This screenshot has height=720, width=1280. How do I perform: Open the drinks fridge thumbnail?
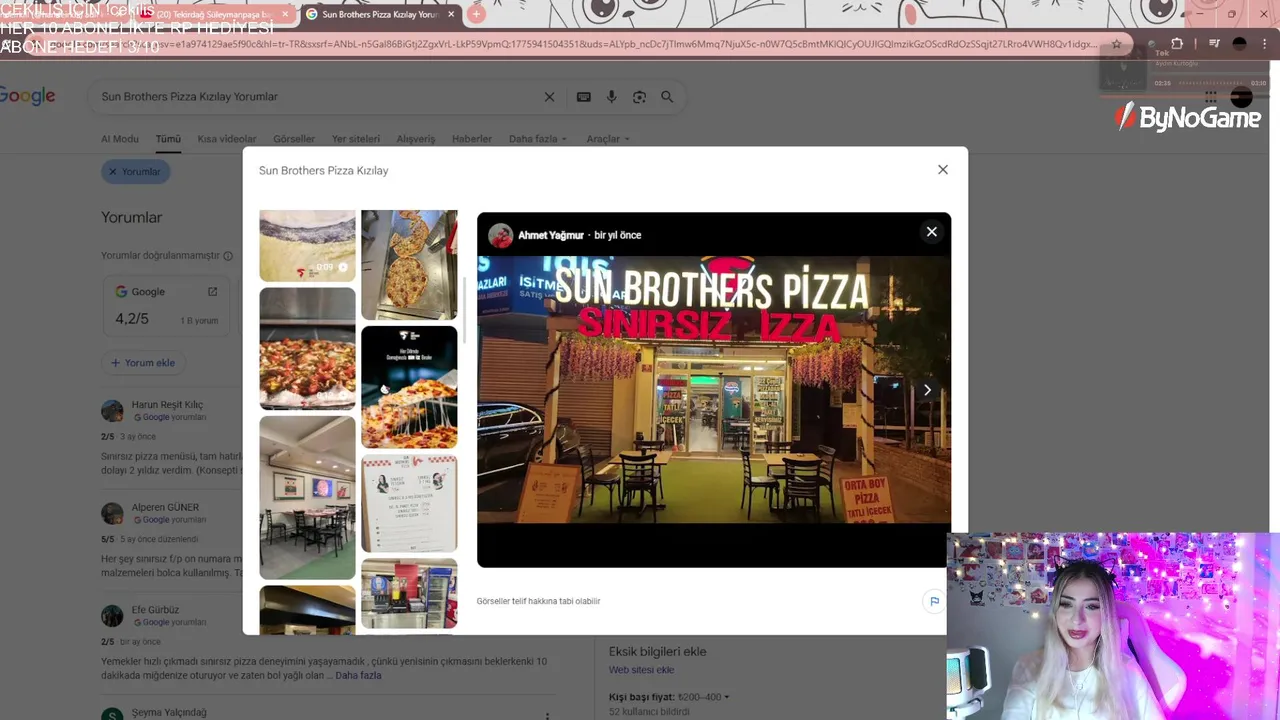click(x=409, y=594)
